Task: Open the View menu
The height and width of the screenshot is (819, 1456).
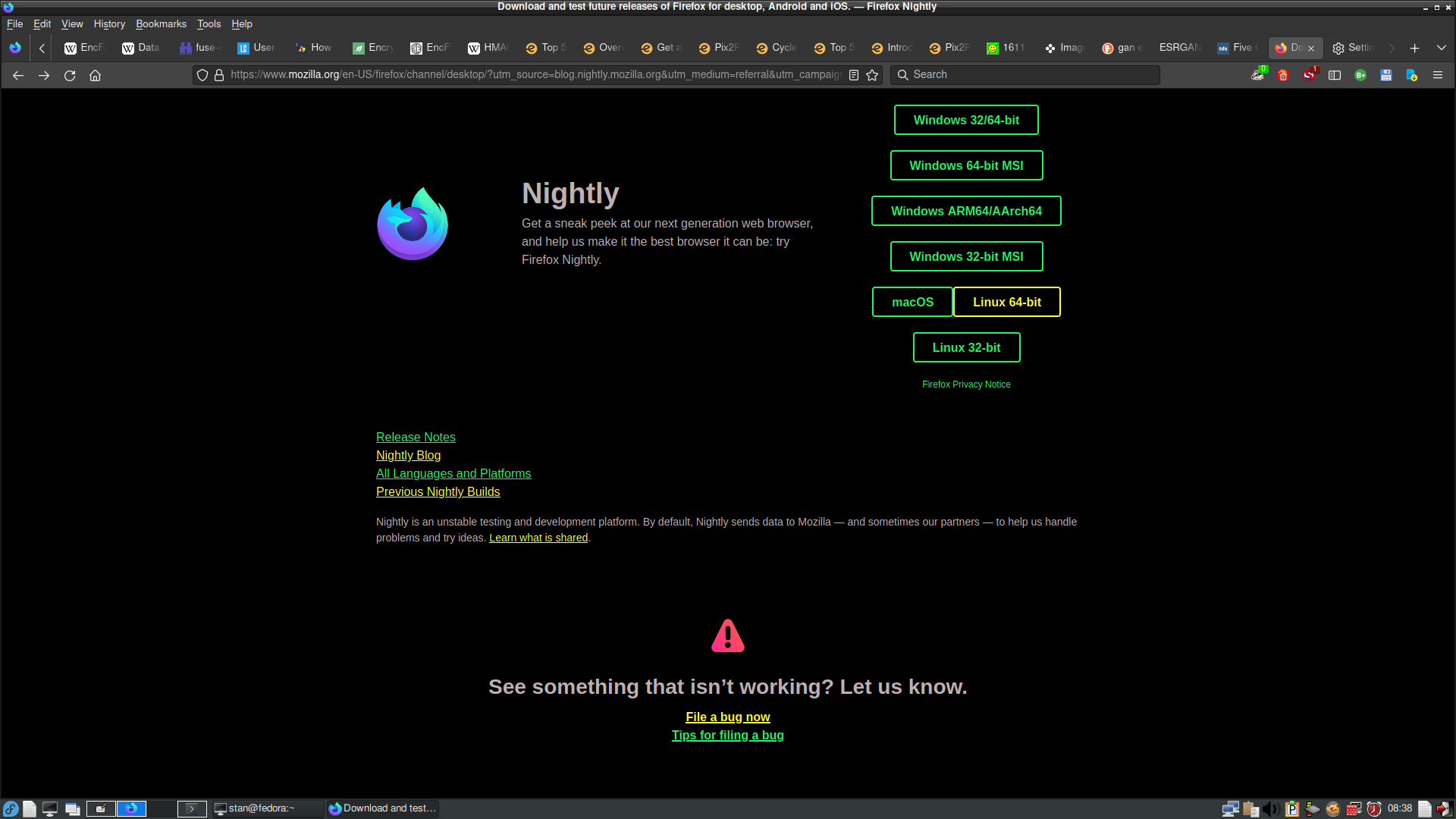Action: (72, 24)
